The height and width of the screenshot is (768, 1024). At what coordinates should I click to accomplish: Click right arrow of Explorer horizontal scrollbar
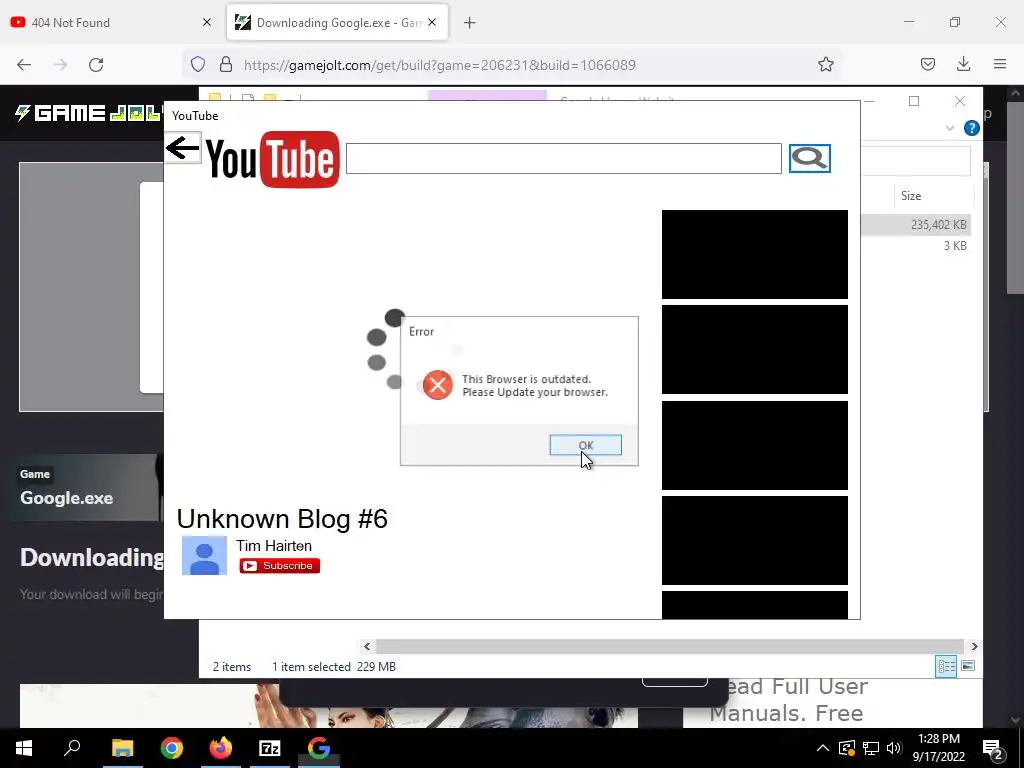(x=974, y=647)
